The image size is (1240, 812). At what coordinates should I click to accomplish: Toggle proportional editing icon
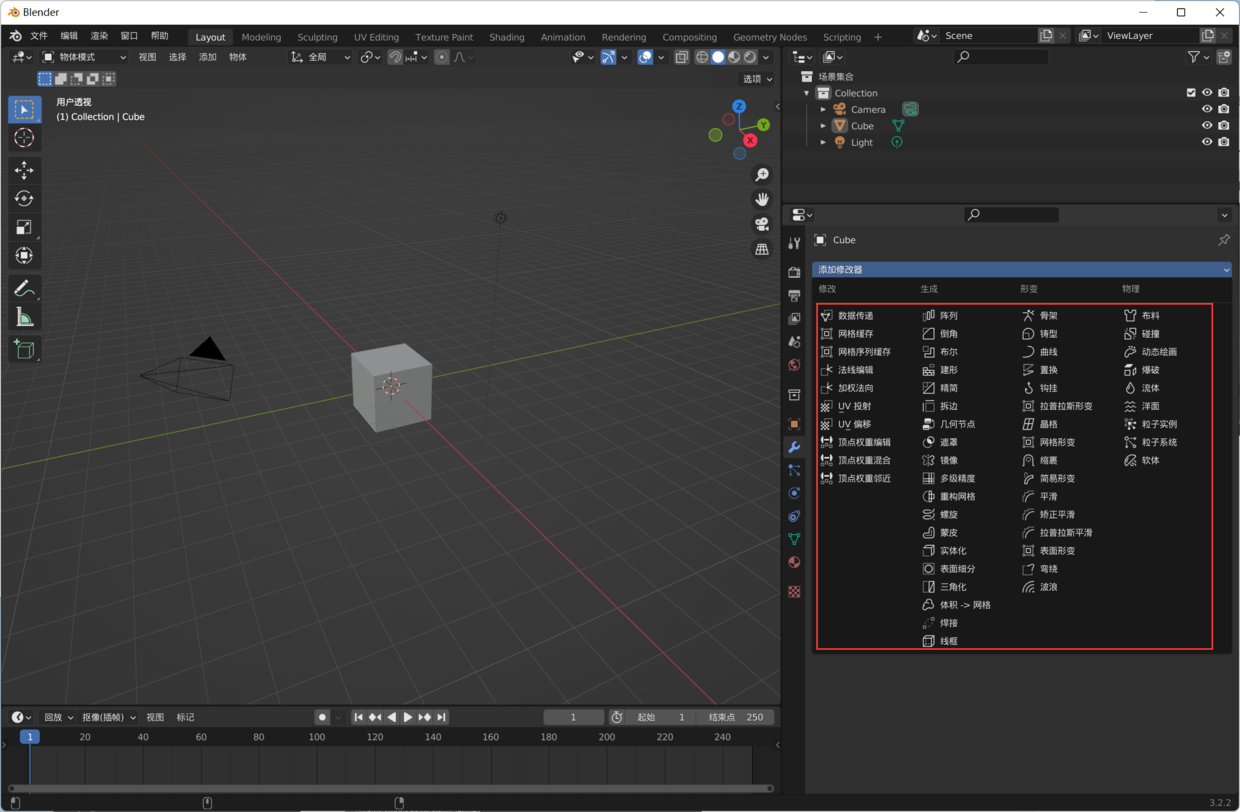click(442, 57)
